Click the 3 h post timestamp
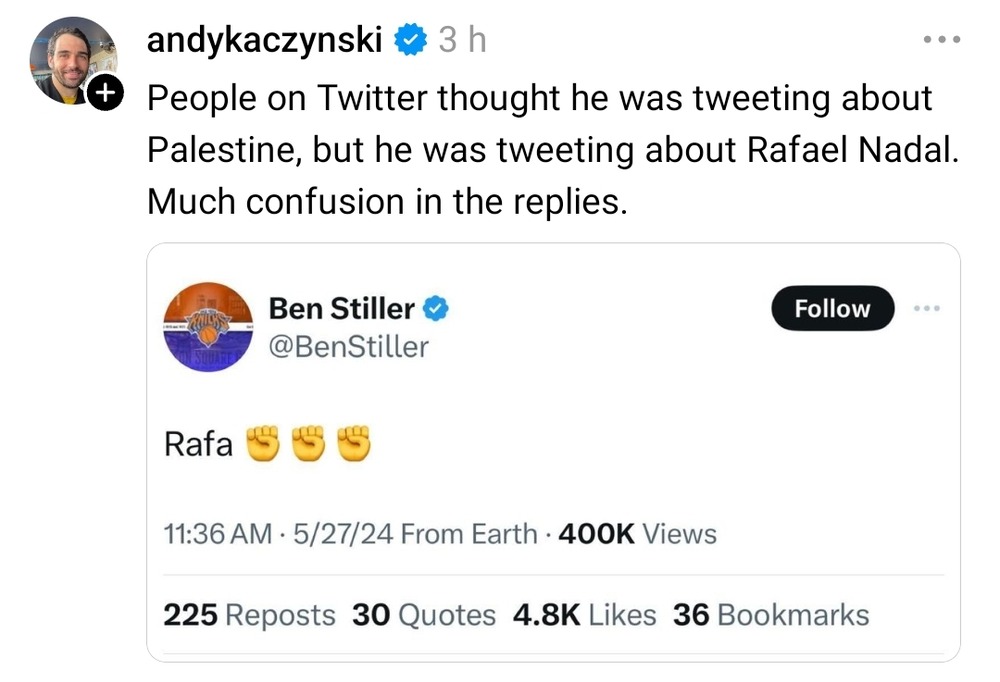 click(462, 40)
